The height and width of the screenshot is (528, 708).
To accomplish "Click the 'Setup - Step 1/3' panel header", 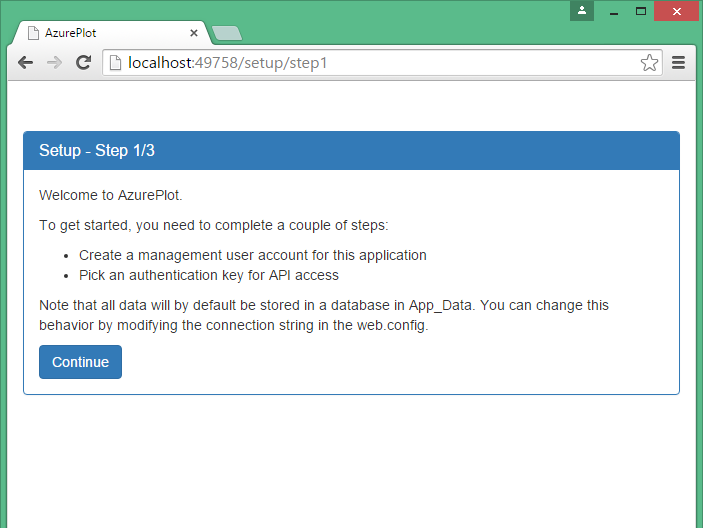I will 351,151.
